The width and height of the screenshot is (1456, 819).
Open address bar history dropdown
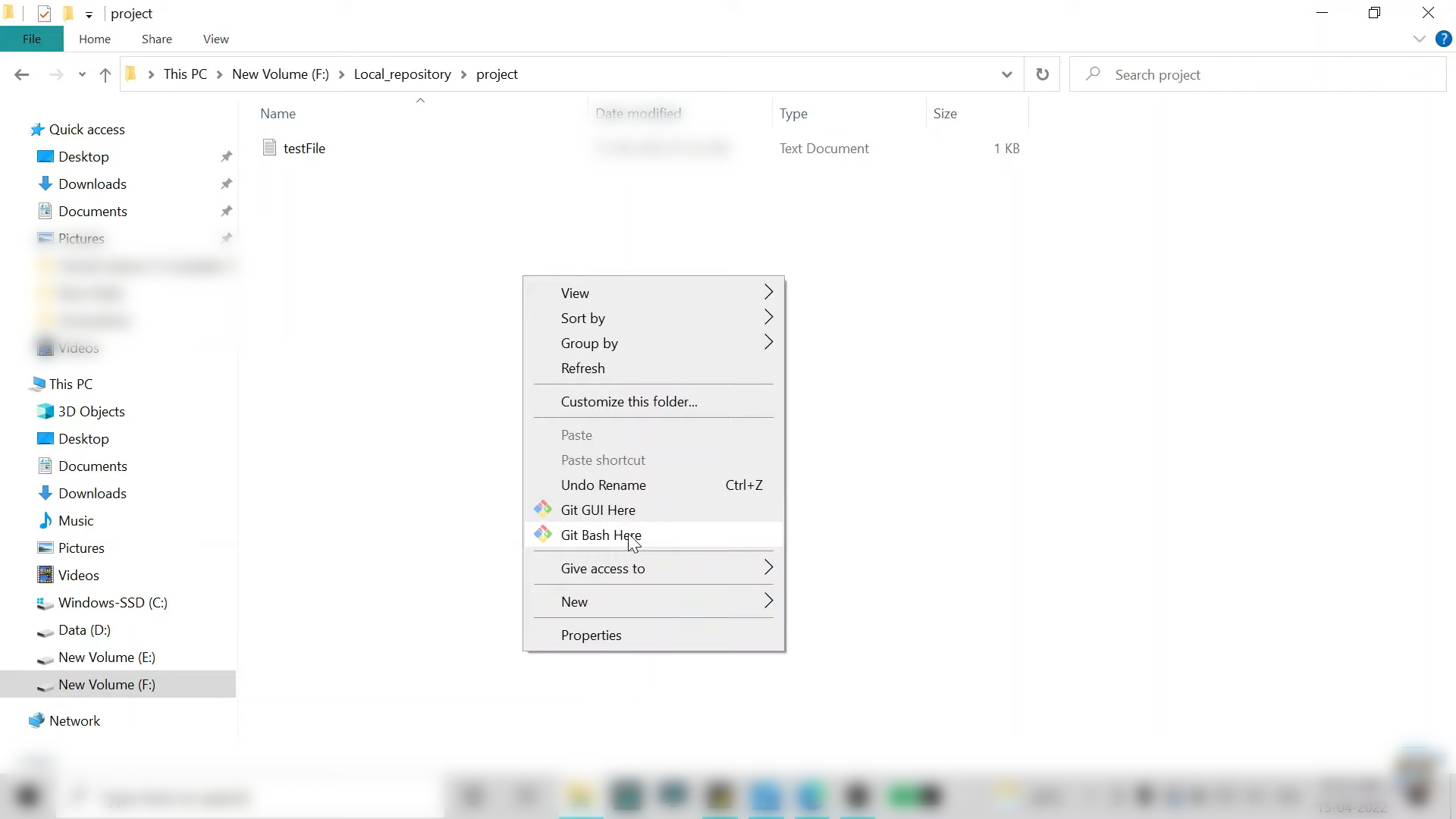(x=1007, y=74)
